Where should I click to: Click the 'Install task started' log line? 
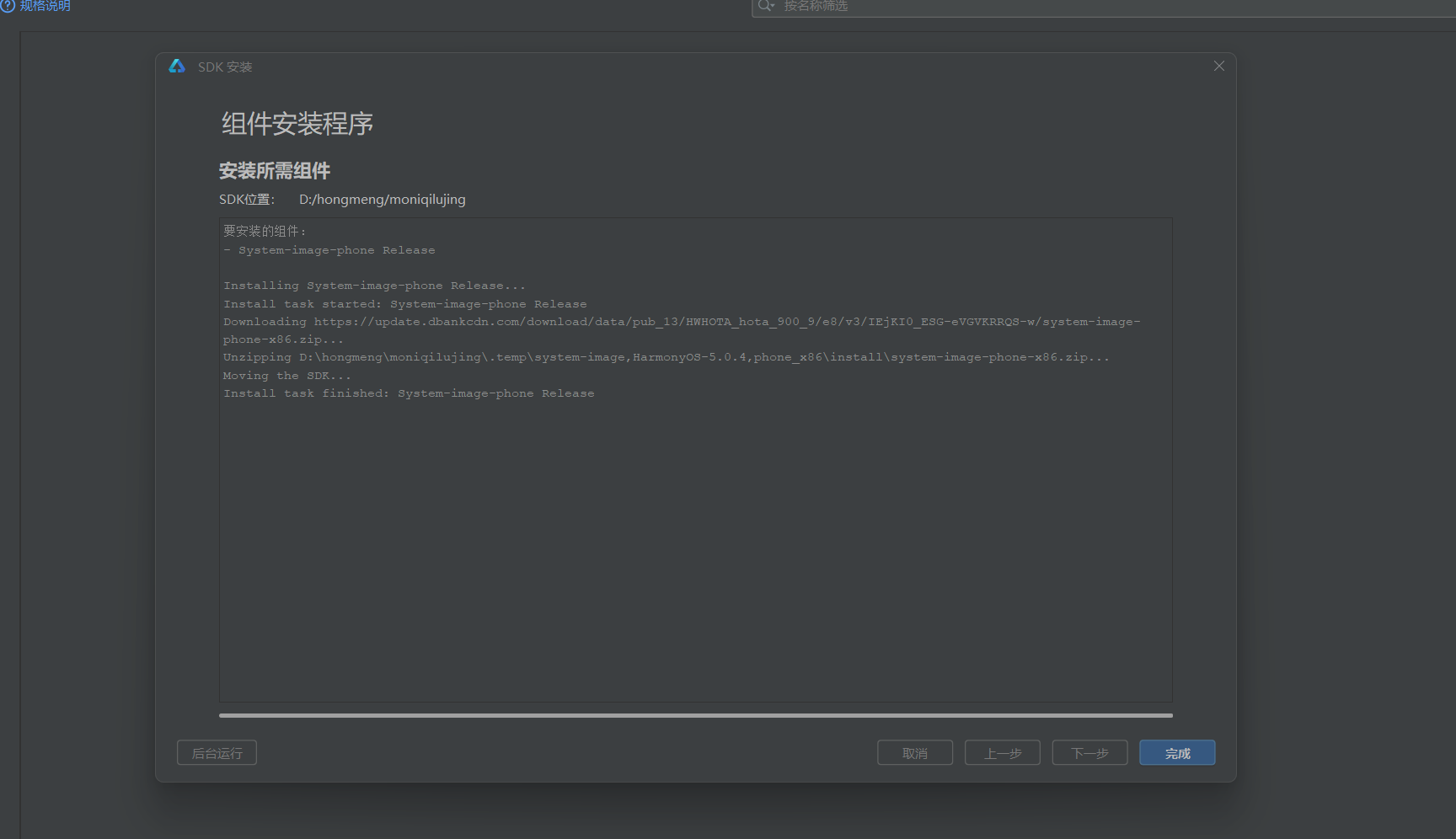point(405,304)
